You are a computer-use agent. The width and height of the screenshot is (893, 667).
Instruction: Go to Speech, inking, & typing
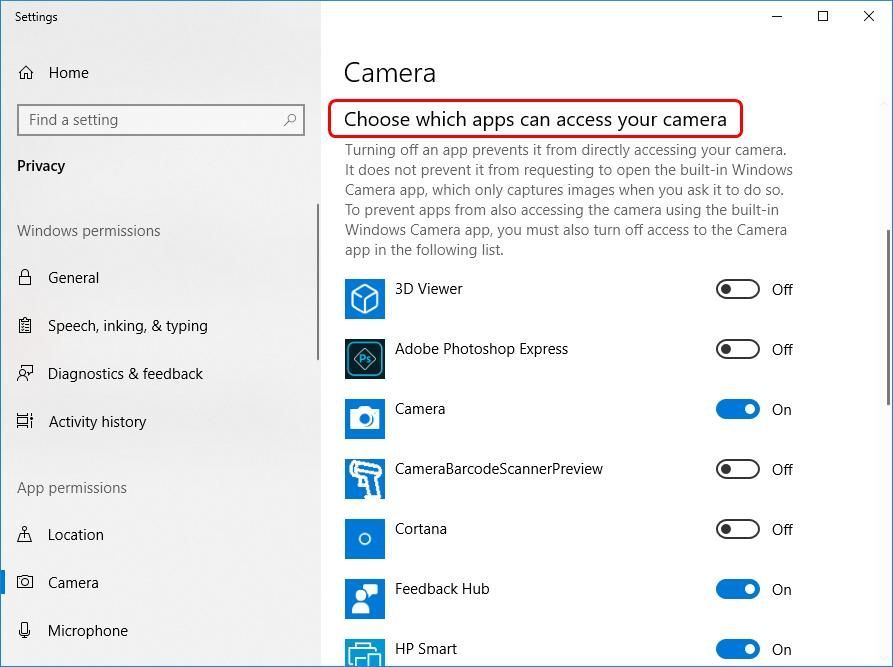127,326
